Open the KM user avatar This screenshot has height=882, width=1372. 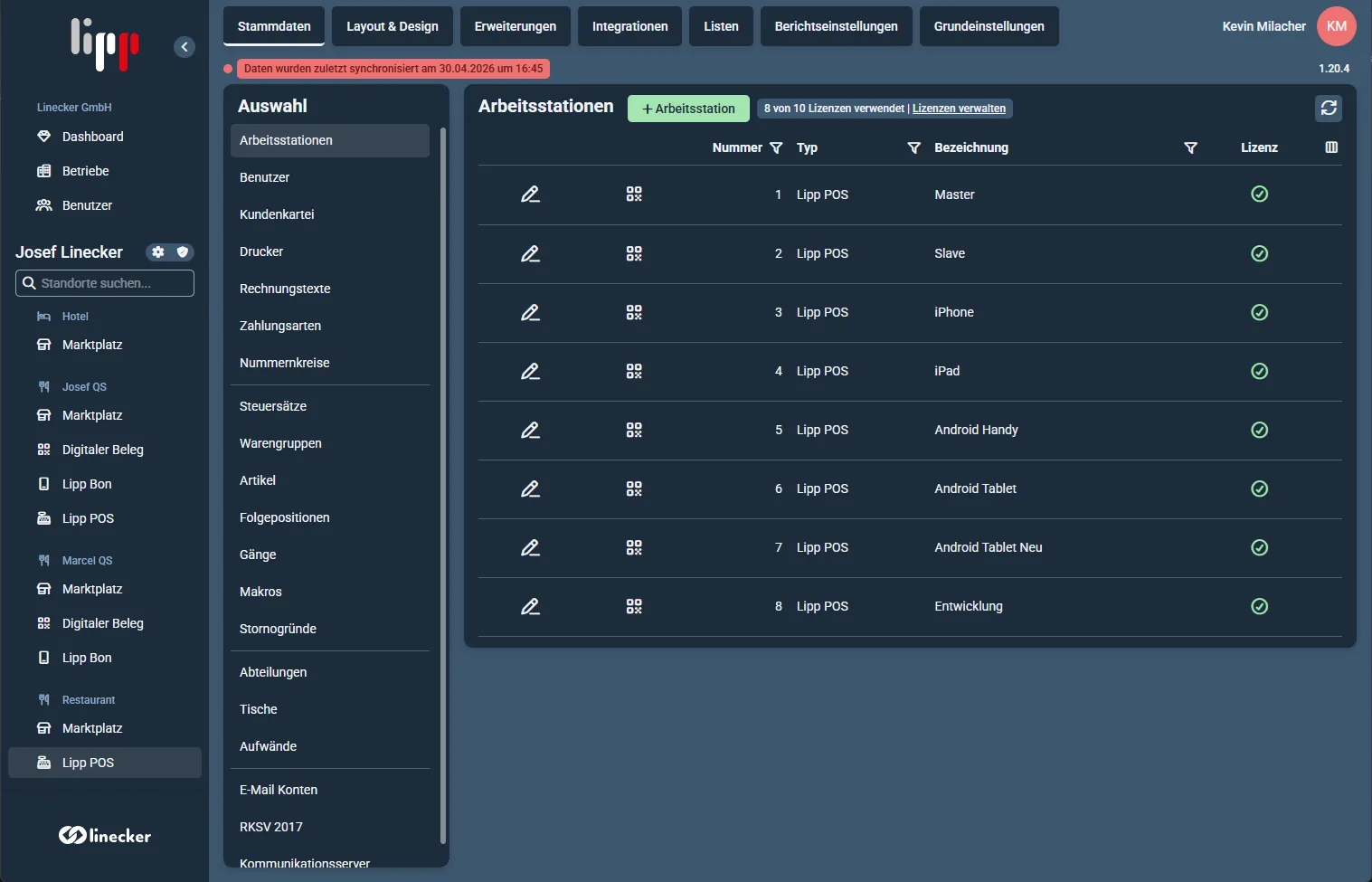pos(1337,26)
